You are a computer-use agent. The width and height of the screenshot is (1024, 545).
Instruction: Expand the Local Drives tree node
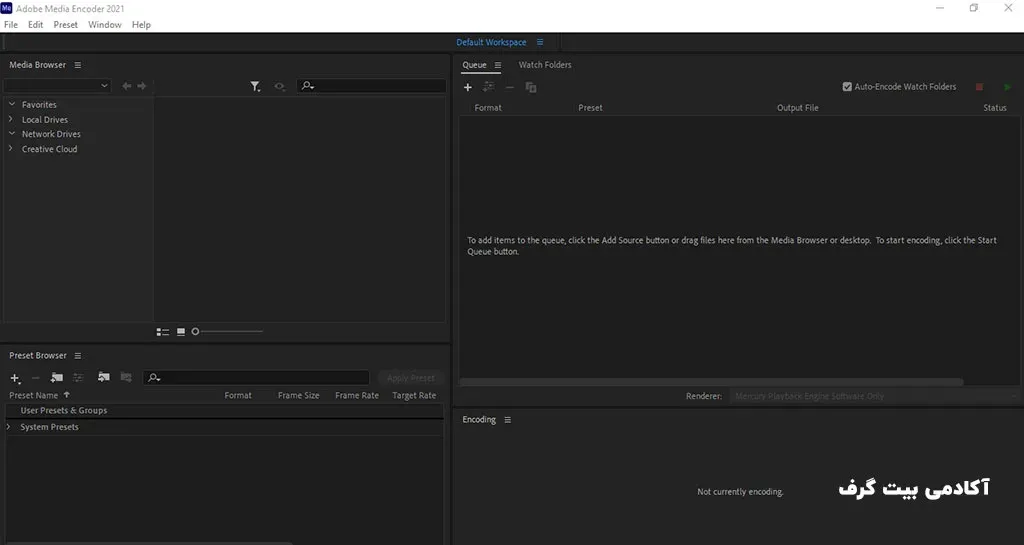pos(11,119)
